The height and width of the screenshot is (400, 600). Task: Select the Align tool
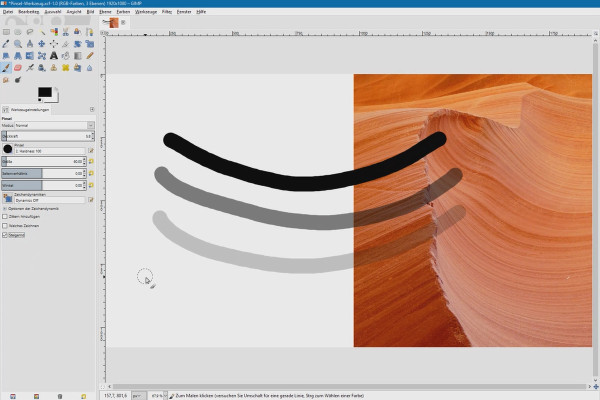(54, 44)
